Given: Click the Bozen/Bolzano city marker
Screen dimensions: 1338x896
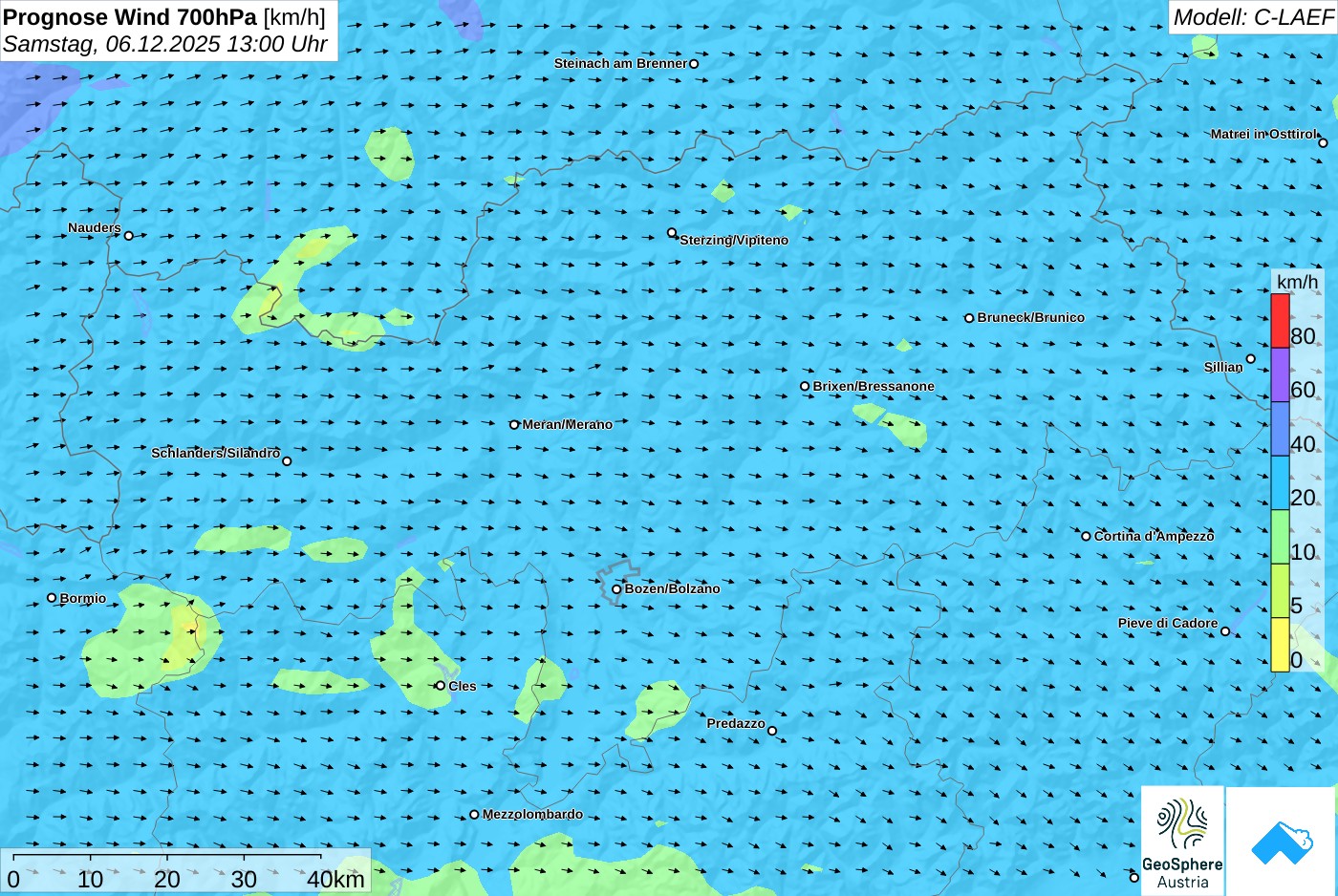Looking at the screenshot, I should 616,589.
